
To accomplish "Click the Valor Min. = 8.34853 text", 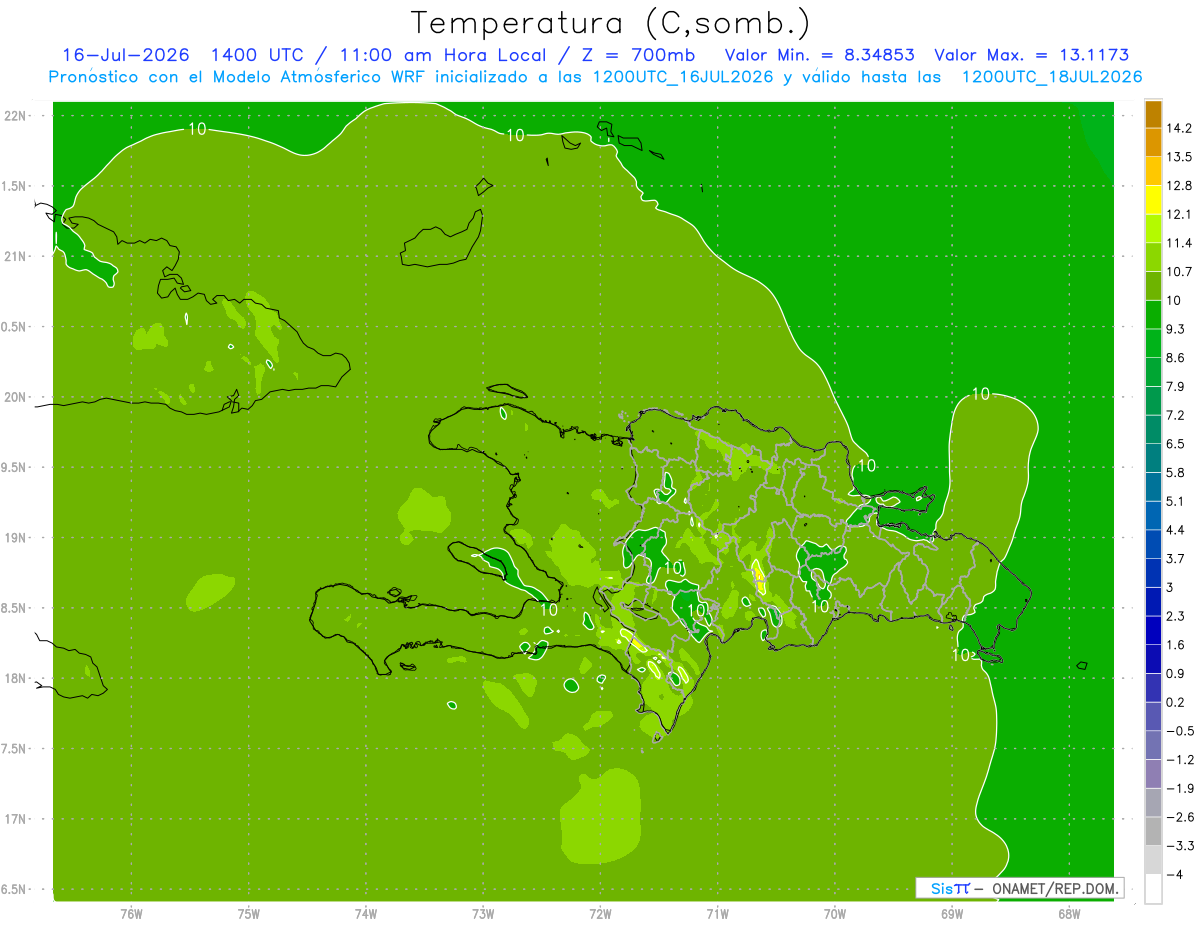I will point(819,55).
